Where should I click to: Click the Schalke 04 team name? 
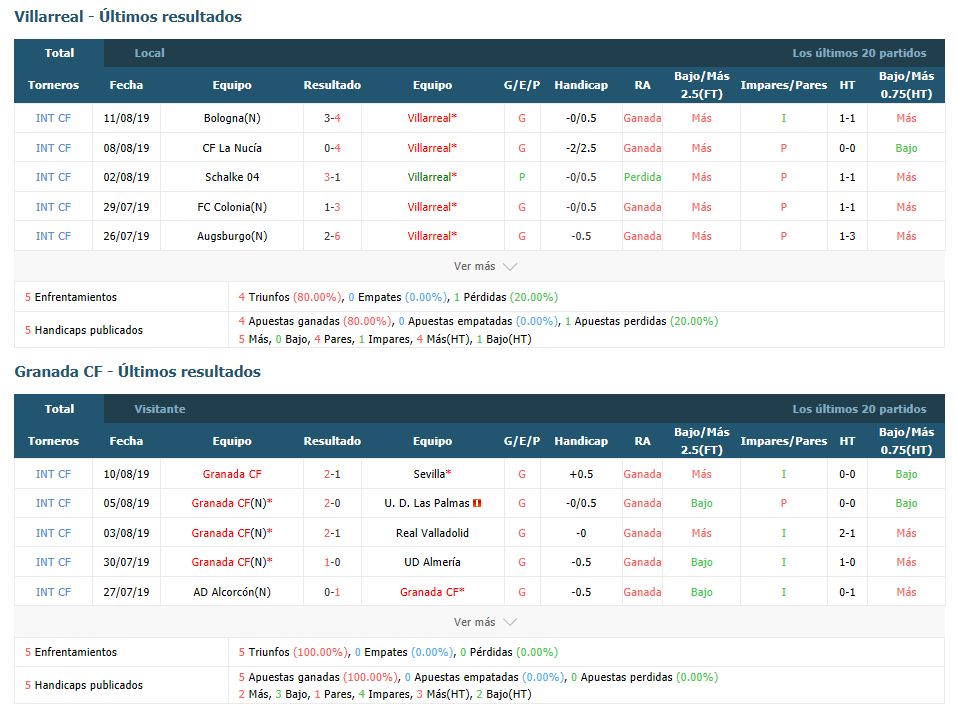coord(232,177)
